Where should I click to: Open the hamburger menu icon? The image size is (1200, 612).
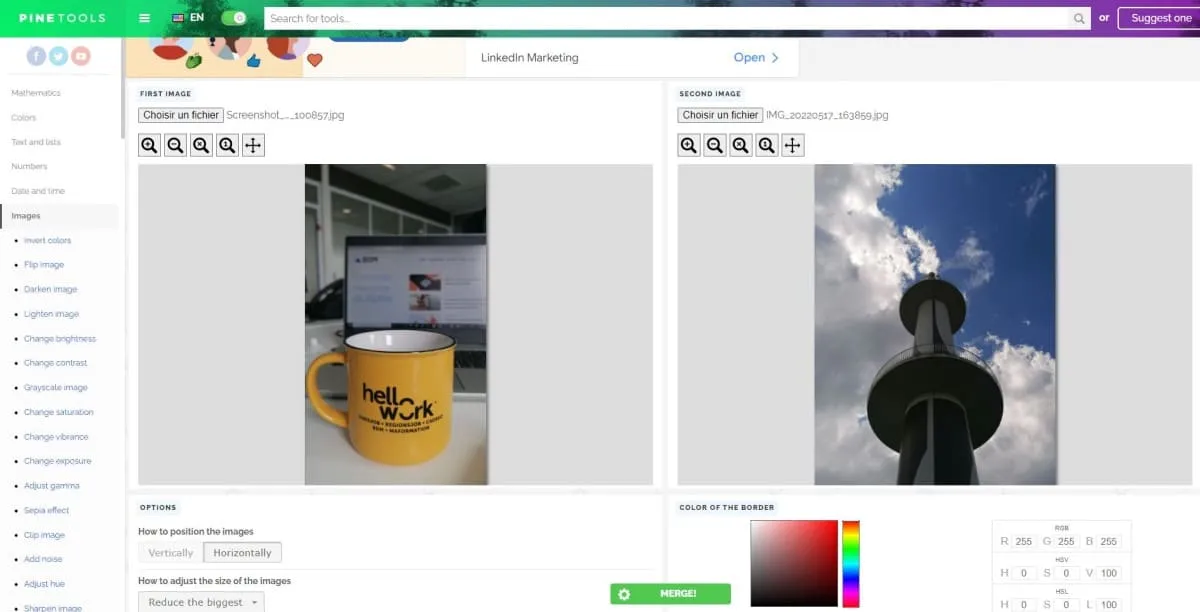(x=145, y=18)
